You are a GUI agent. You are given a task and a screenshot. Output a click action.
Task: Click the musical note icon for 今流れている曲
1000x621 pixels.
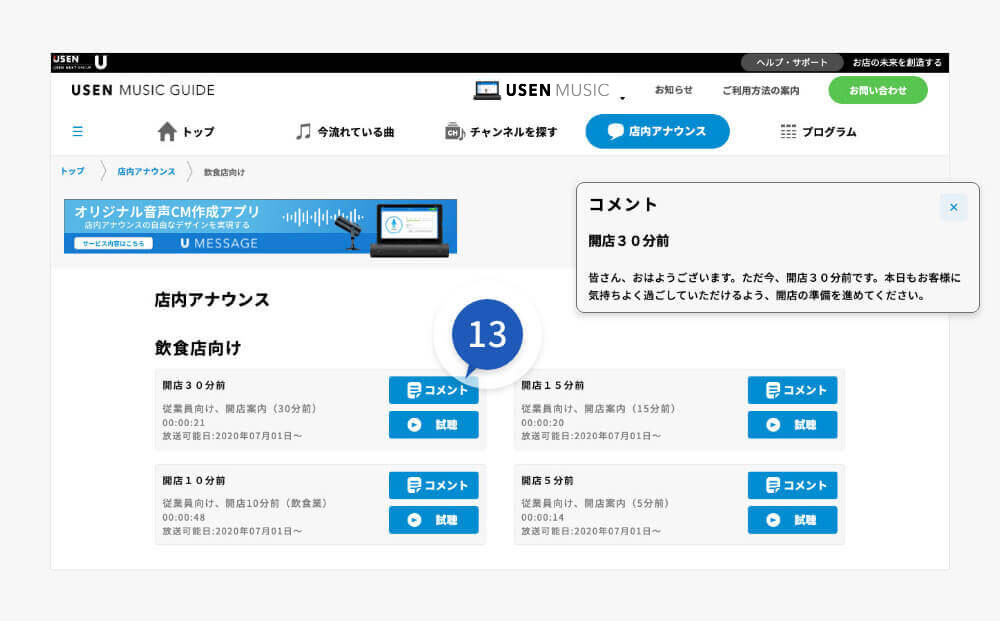click(x=302, y=131)
